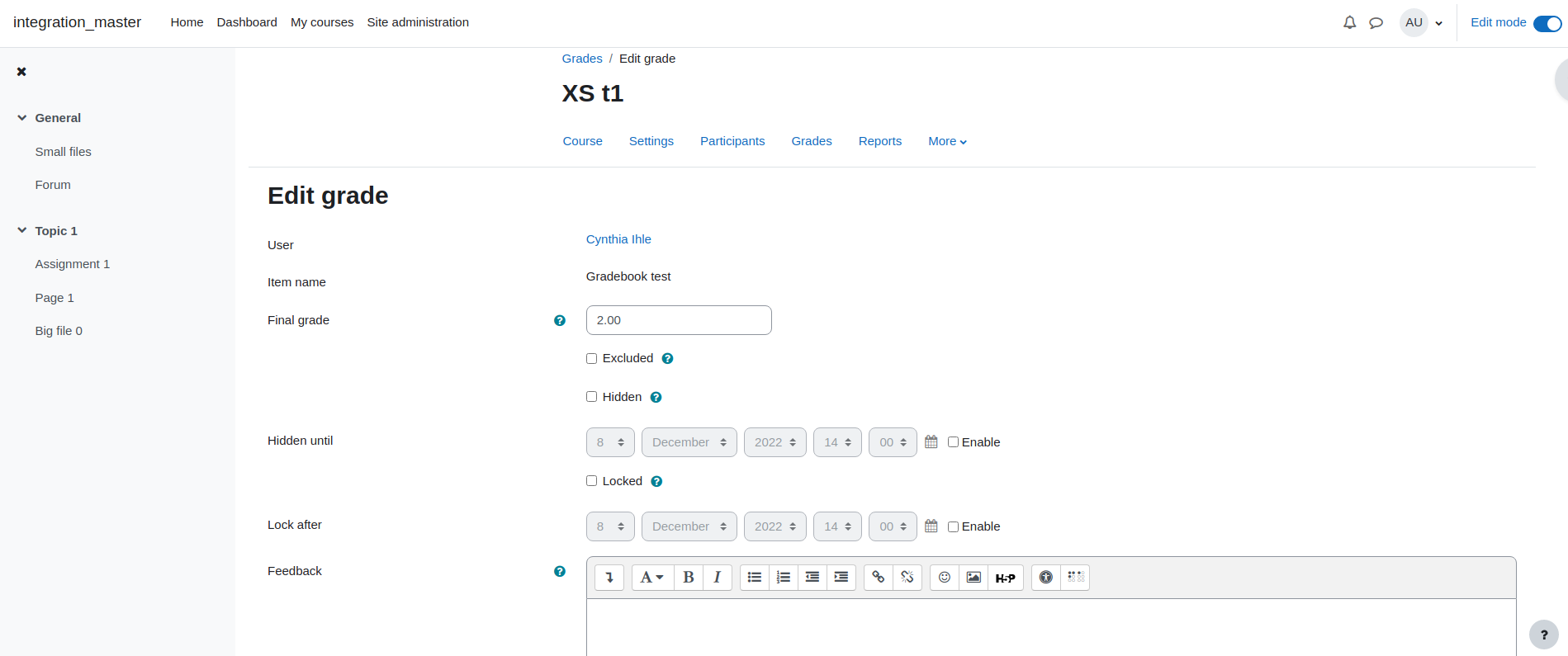Open the notifications bell
The image size is (1568, 656).
coord(1349,23)
